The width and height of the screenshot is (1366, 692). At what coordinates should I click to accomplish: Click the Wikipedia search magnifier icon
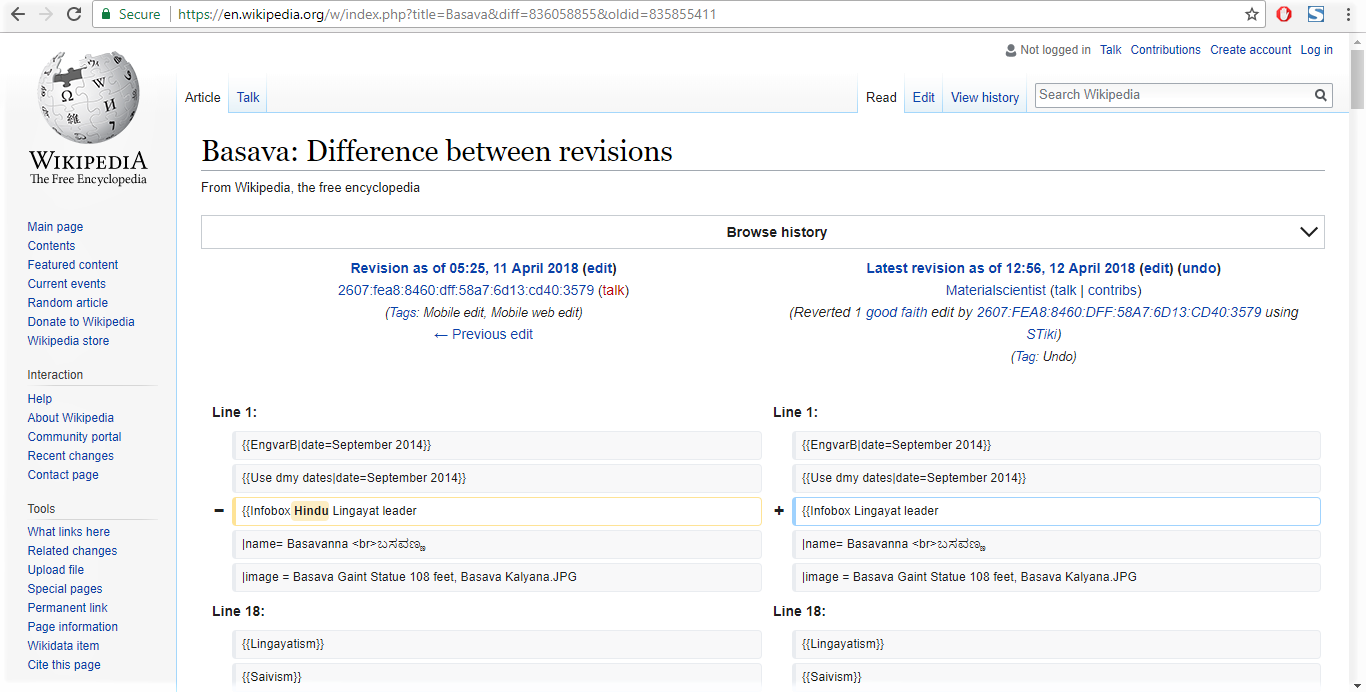(1321, 95)
